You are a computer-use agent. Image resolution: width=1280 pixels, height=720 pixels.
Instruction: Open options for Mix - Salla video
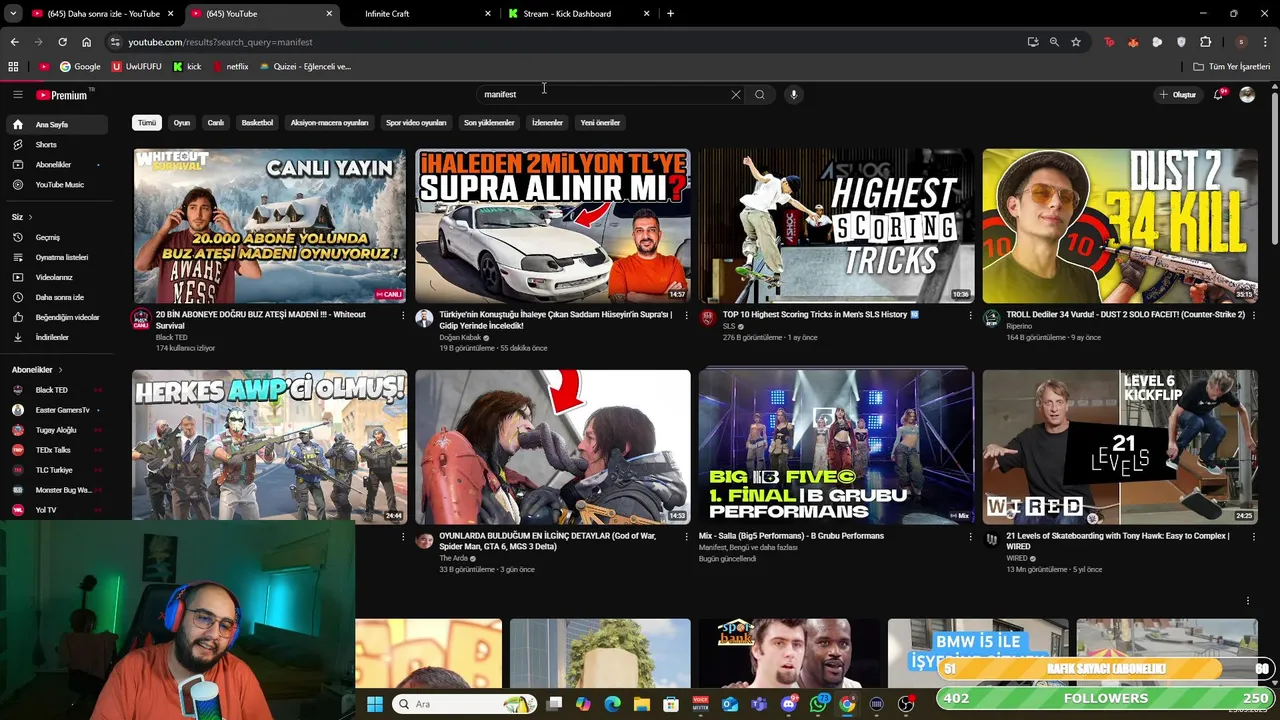tap(970, 537)
